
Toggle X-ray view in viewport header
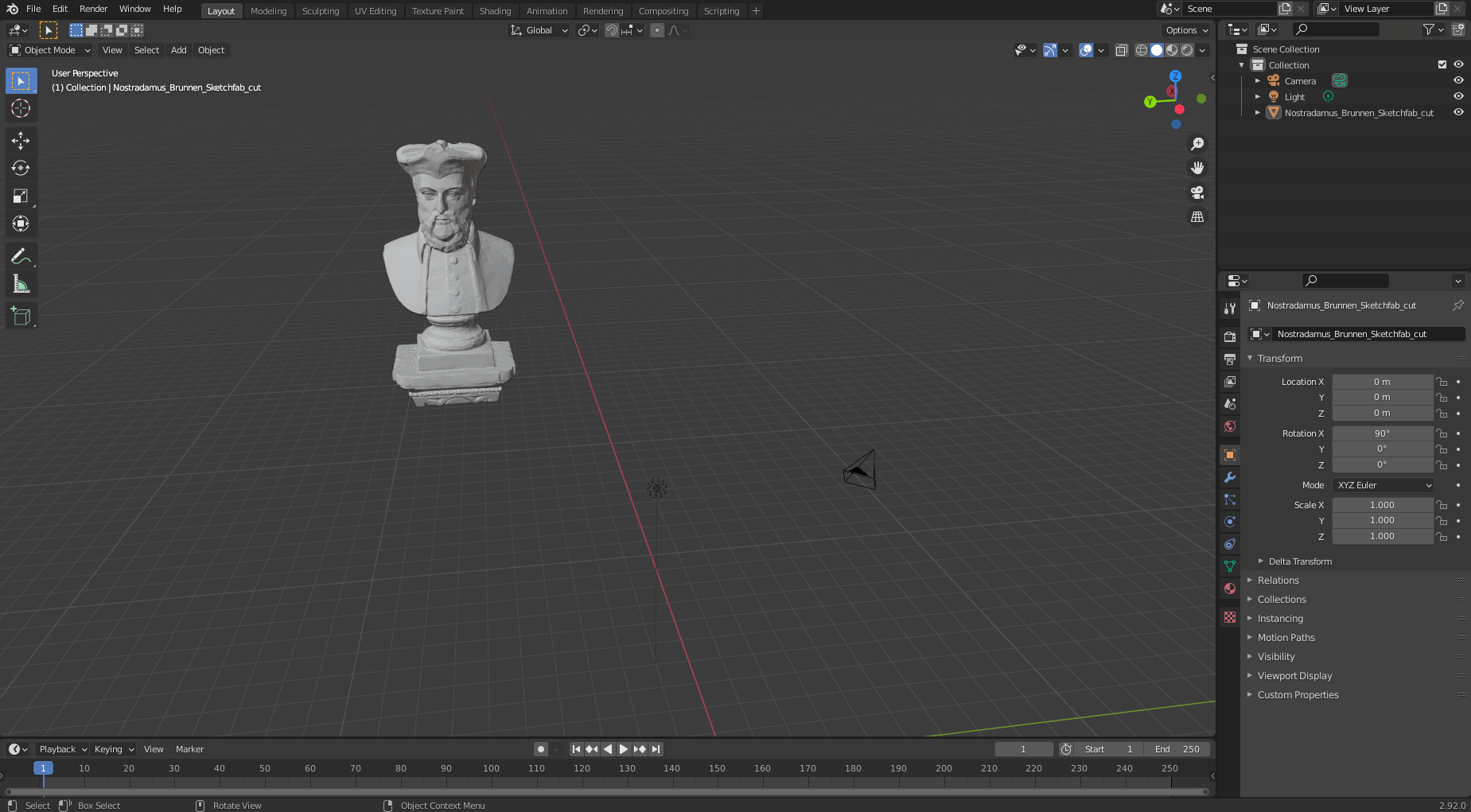click(x=1121, y=50)
